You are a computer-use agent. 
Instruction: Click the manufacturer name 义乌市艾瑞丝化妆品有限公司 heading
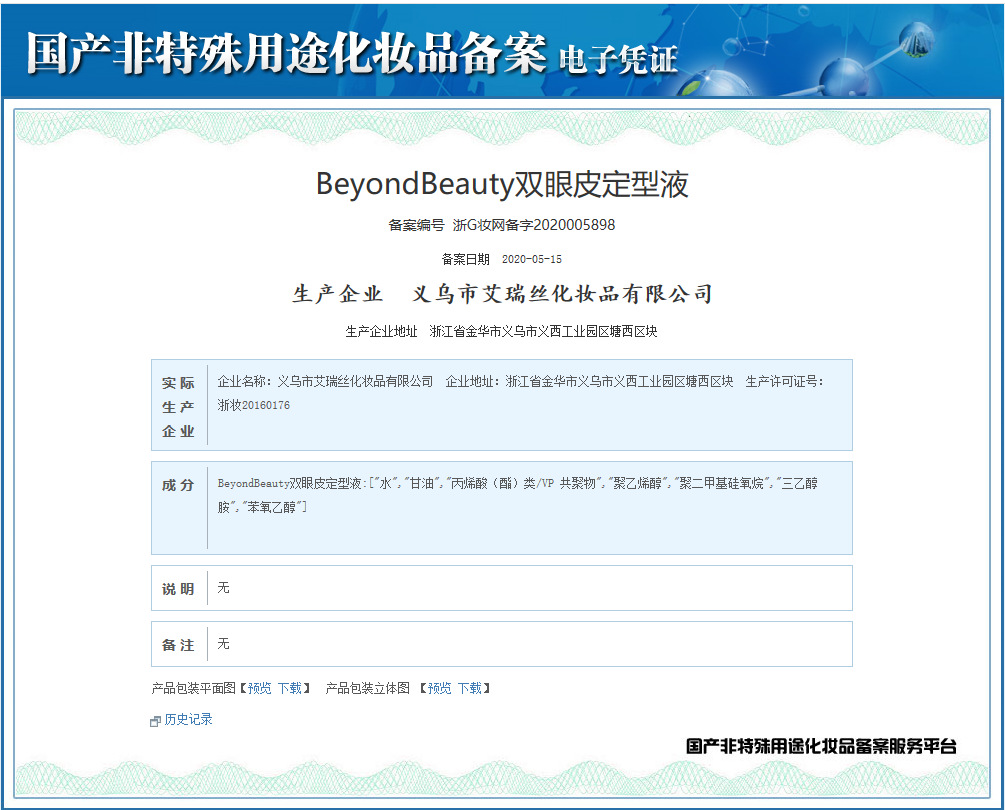pos(563,294)
